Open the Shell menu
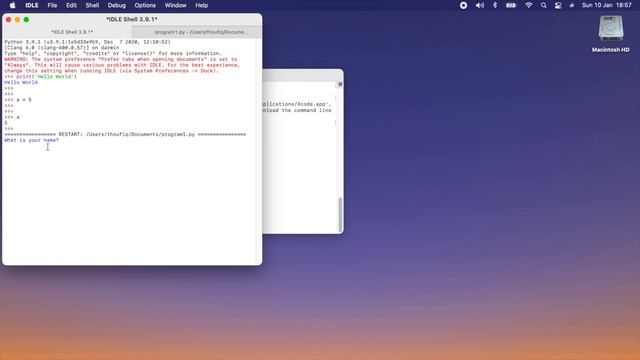This screenshot has height=360, width=640. click(x=92, y=5)
